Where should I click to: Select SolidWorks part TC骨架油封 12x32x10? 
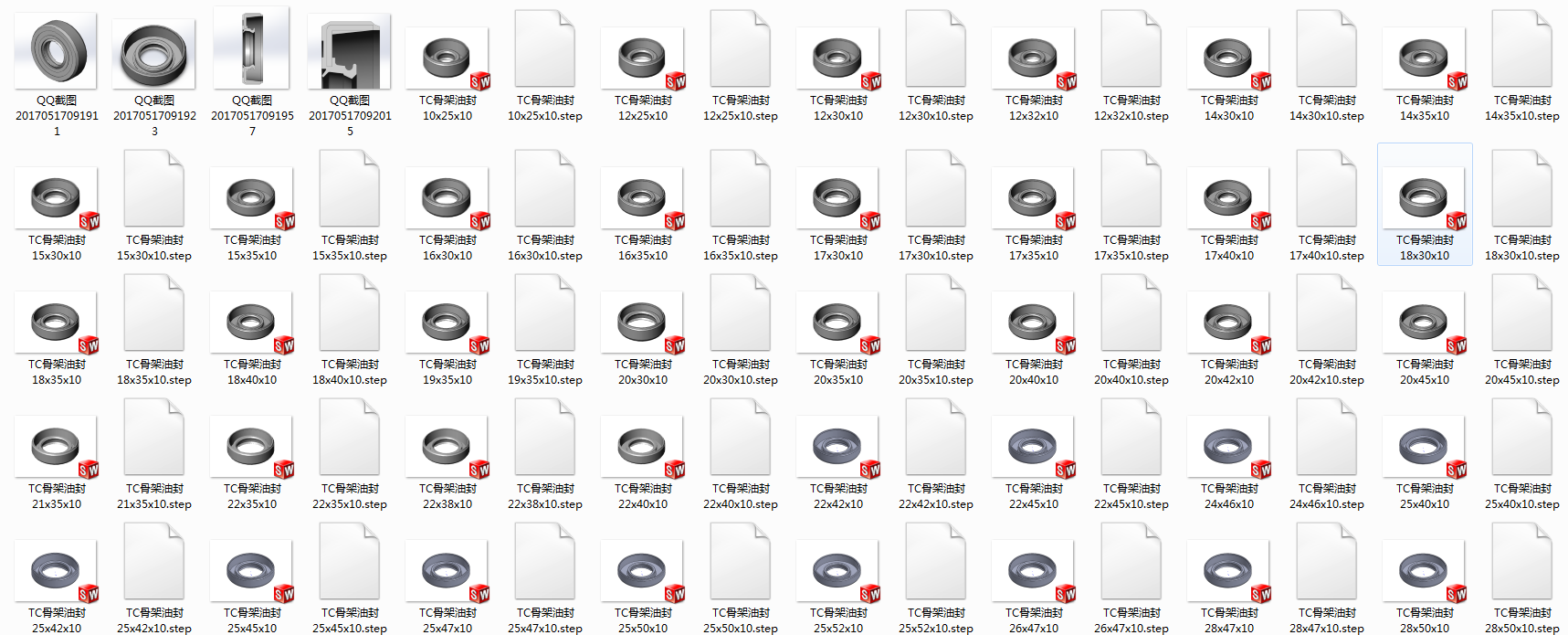pyautogui.click(x=1034, y=58)
